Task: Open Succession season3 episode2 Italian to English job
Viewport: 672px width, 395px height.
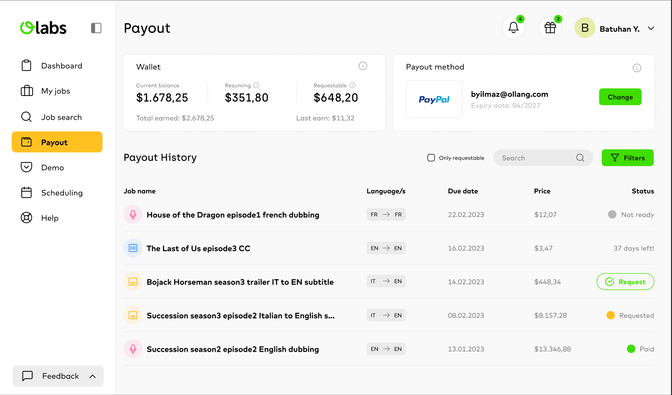Action: (x=241, y=315)
